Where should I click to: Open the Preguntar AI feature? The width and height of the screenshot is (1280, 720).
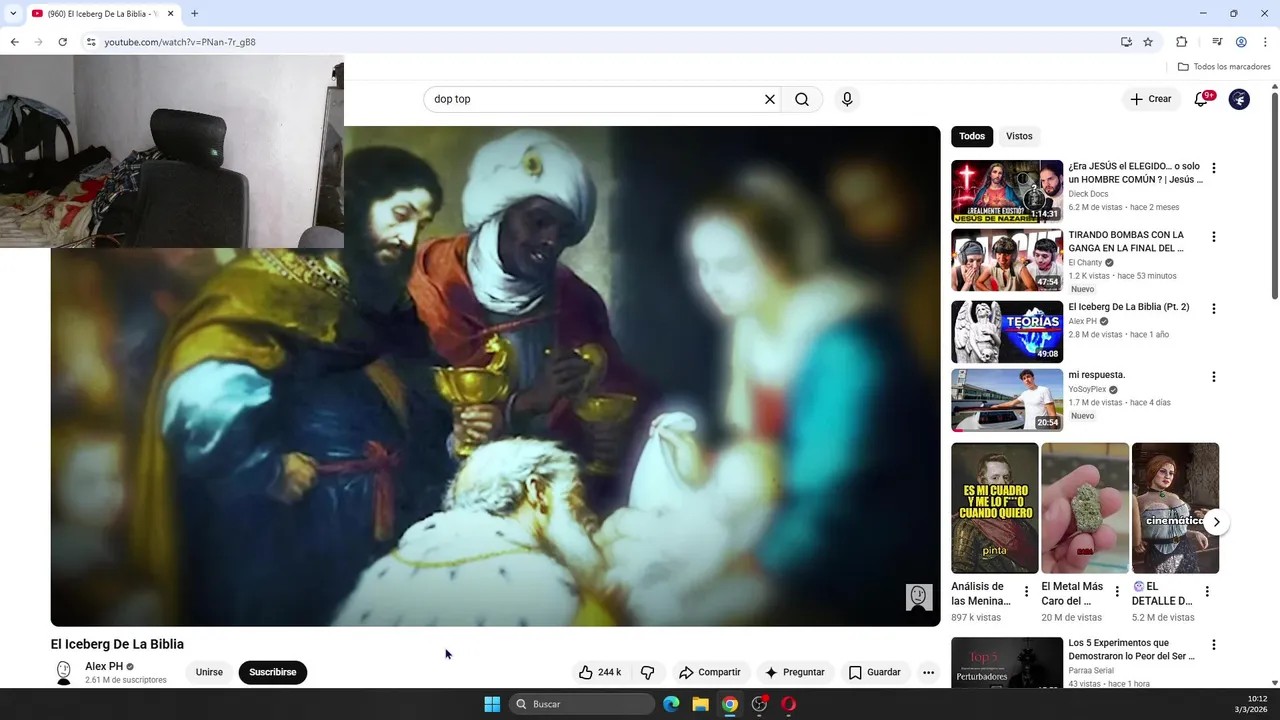(795, 672)
